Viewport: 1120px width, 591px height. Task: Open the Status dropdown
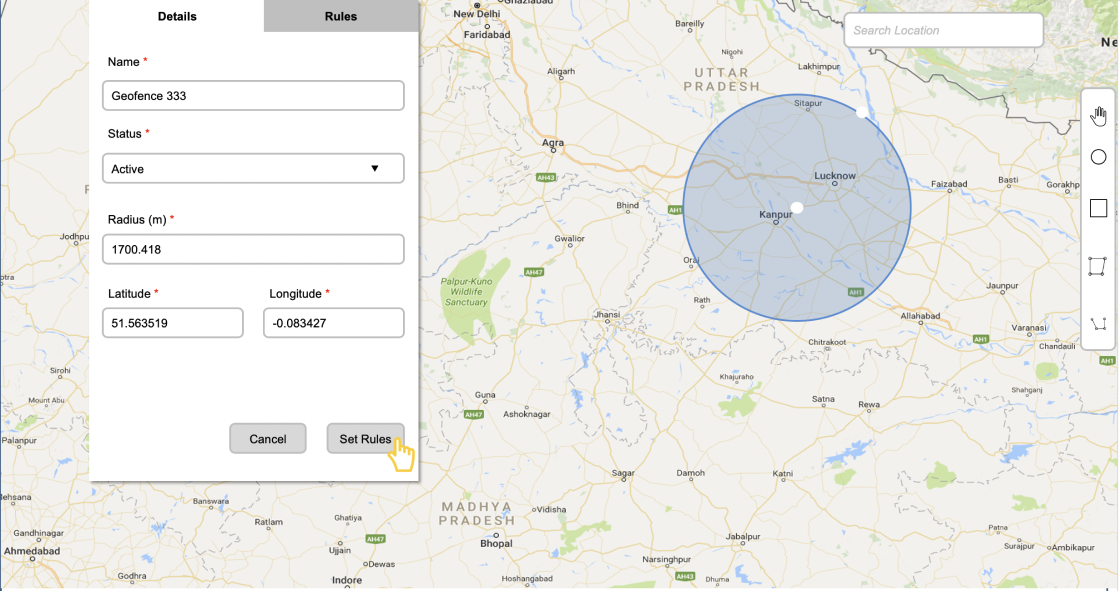(253, 168)
